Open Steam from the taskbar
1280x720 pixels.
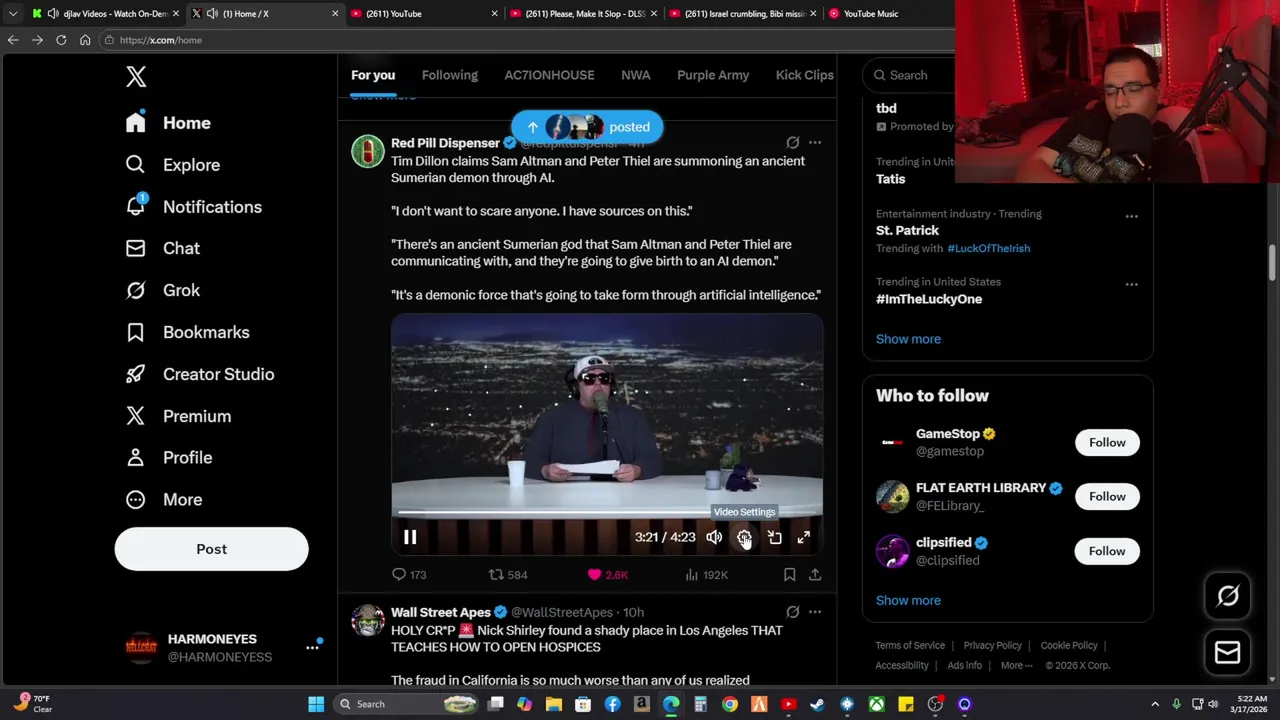coord(818,704)
